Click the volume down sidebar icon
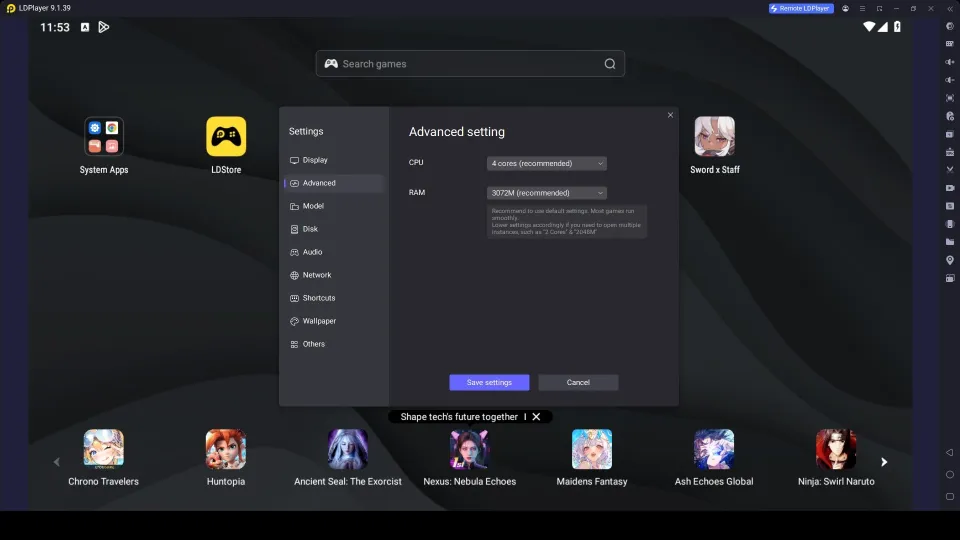Screen dimensions: 960x540 pos(950,80)
